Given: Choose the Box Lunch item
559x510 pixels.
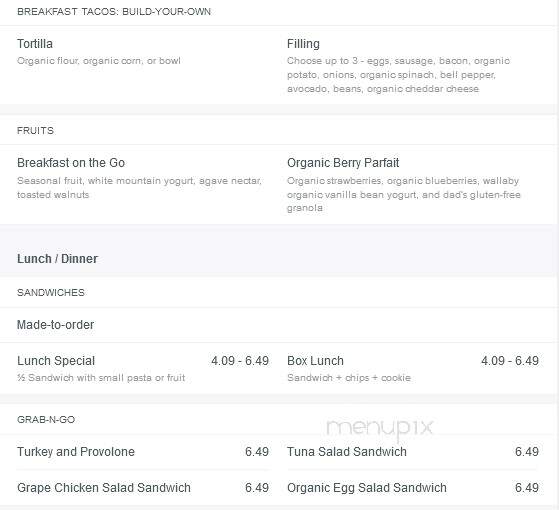Looking at the screenshot, I should point(315,361).
